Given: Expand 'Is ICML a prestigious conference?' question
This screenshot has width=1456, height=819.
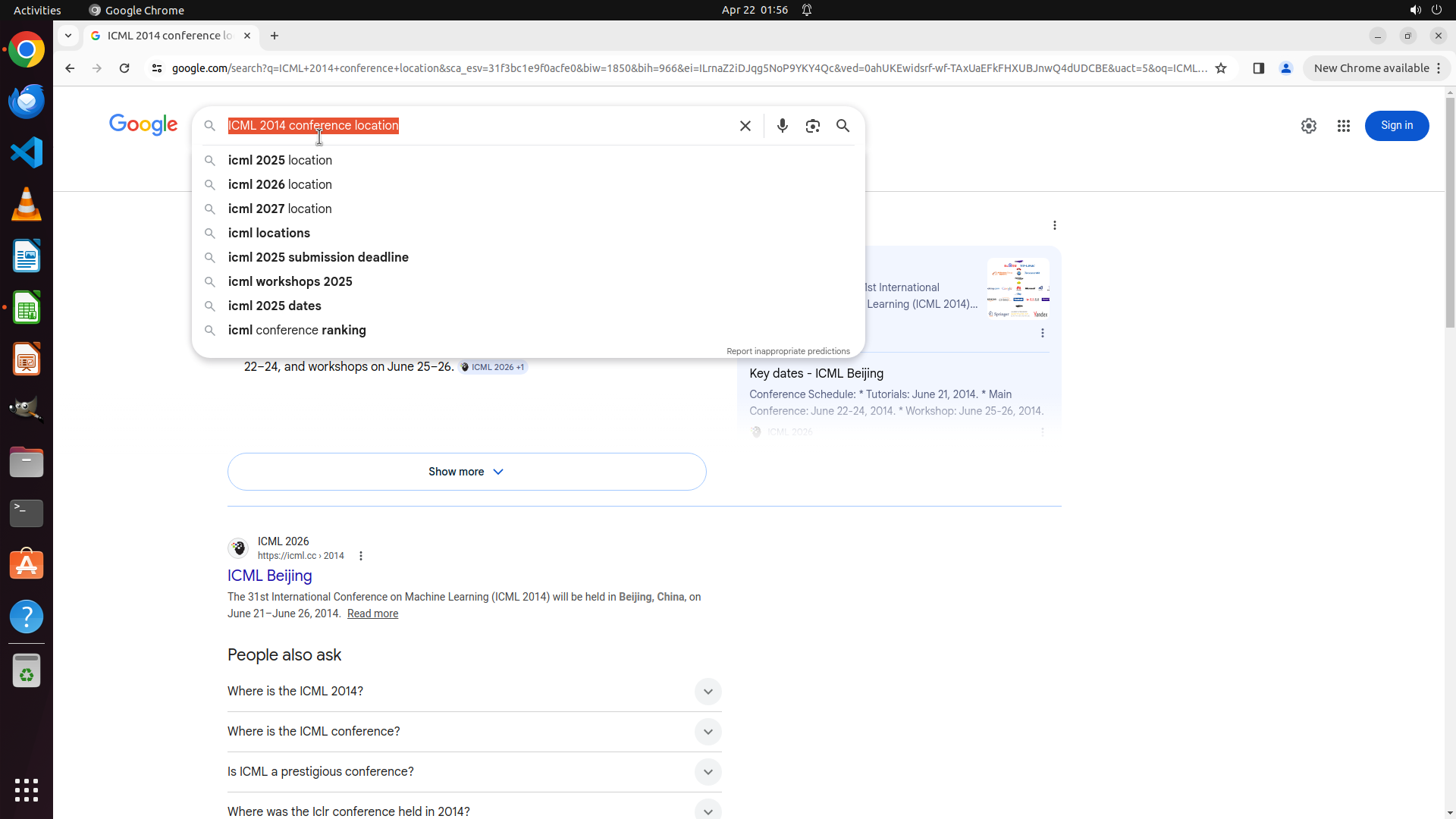Looking at the screenshot, I should [x=707, y=772].
